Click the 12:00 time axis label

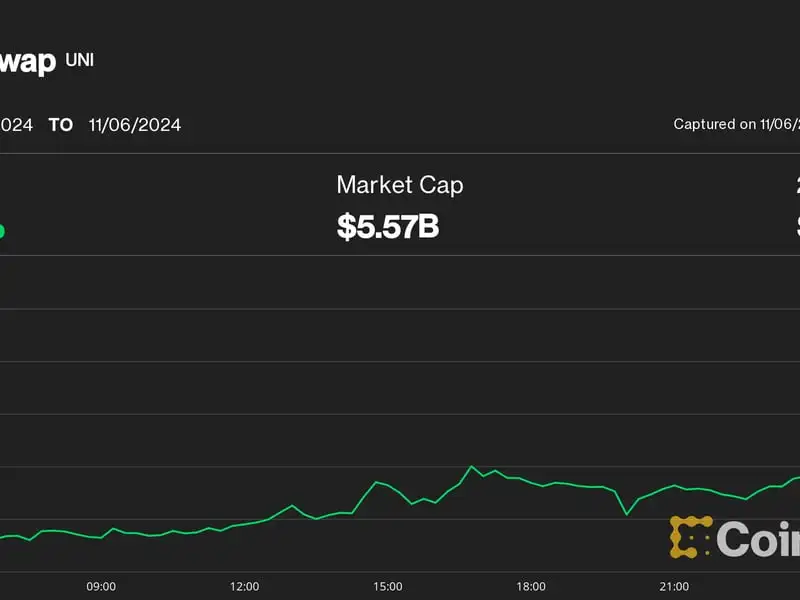(x=244, y=586)
